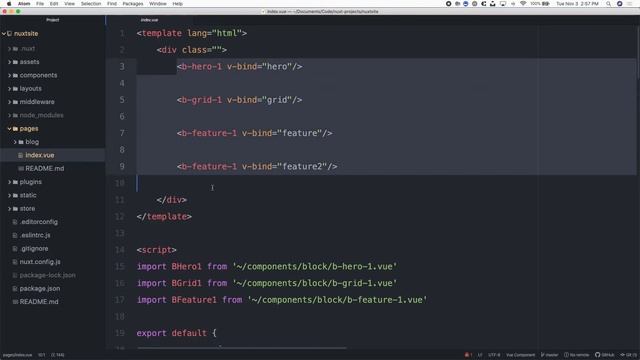Open the View menu
This screenshot has height=360, width=640.
69,4
